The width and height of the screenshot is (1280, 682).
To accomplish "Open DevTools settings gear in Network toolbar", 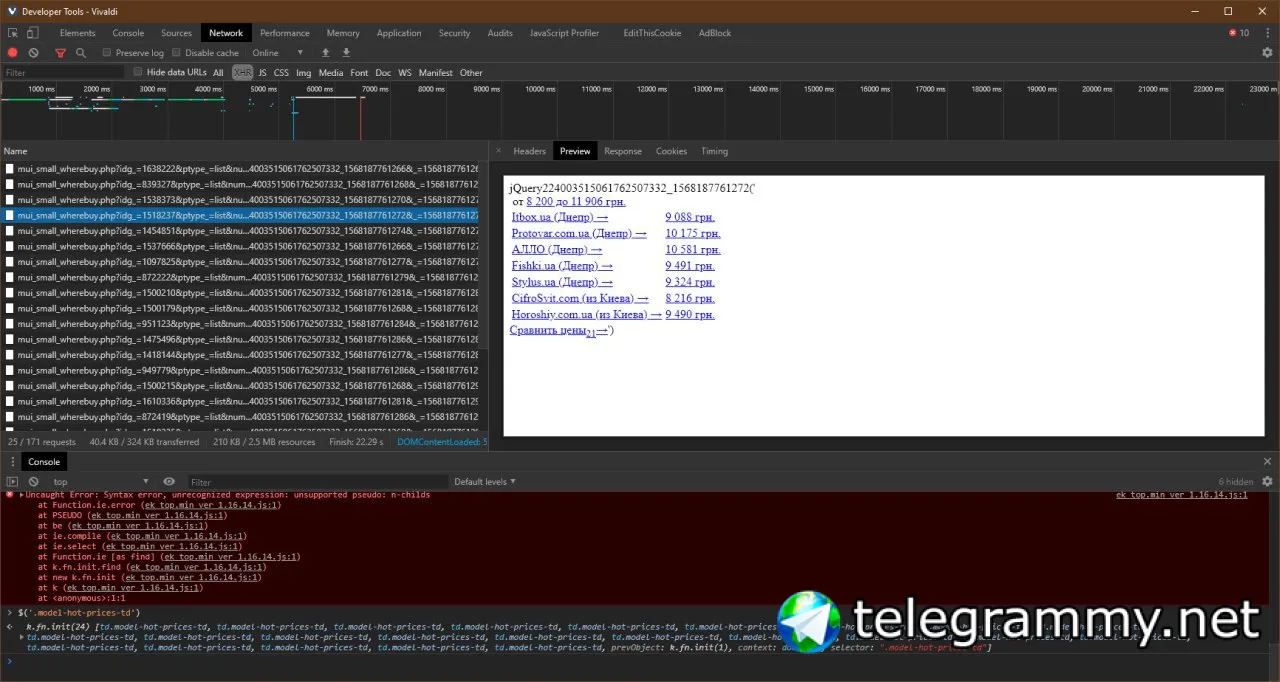I will coord(1267,53).
